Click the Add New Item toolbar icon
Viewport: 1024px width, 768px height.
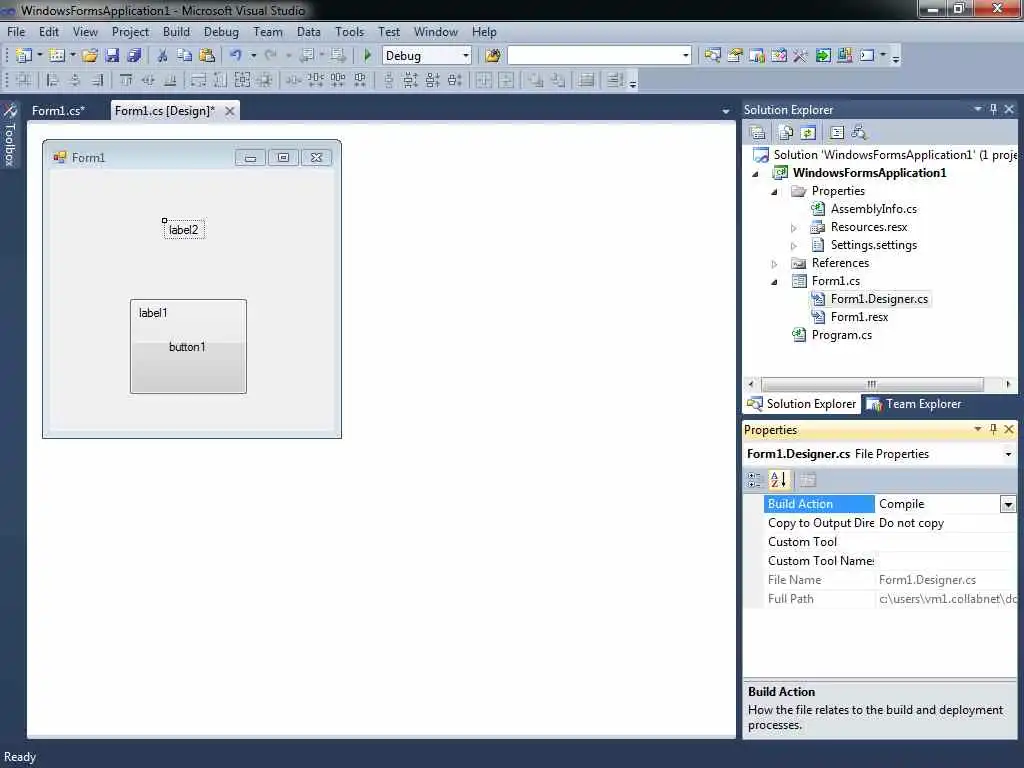[57, 56]
